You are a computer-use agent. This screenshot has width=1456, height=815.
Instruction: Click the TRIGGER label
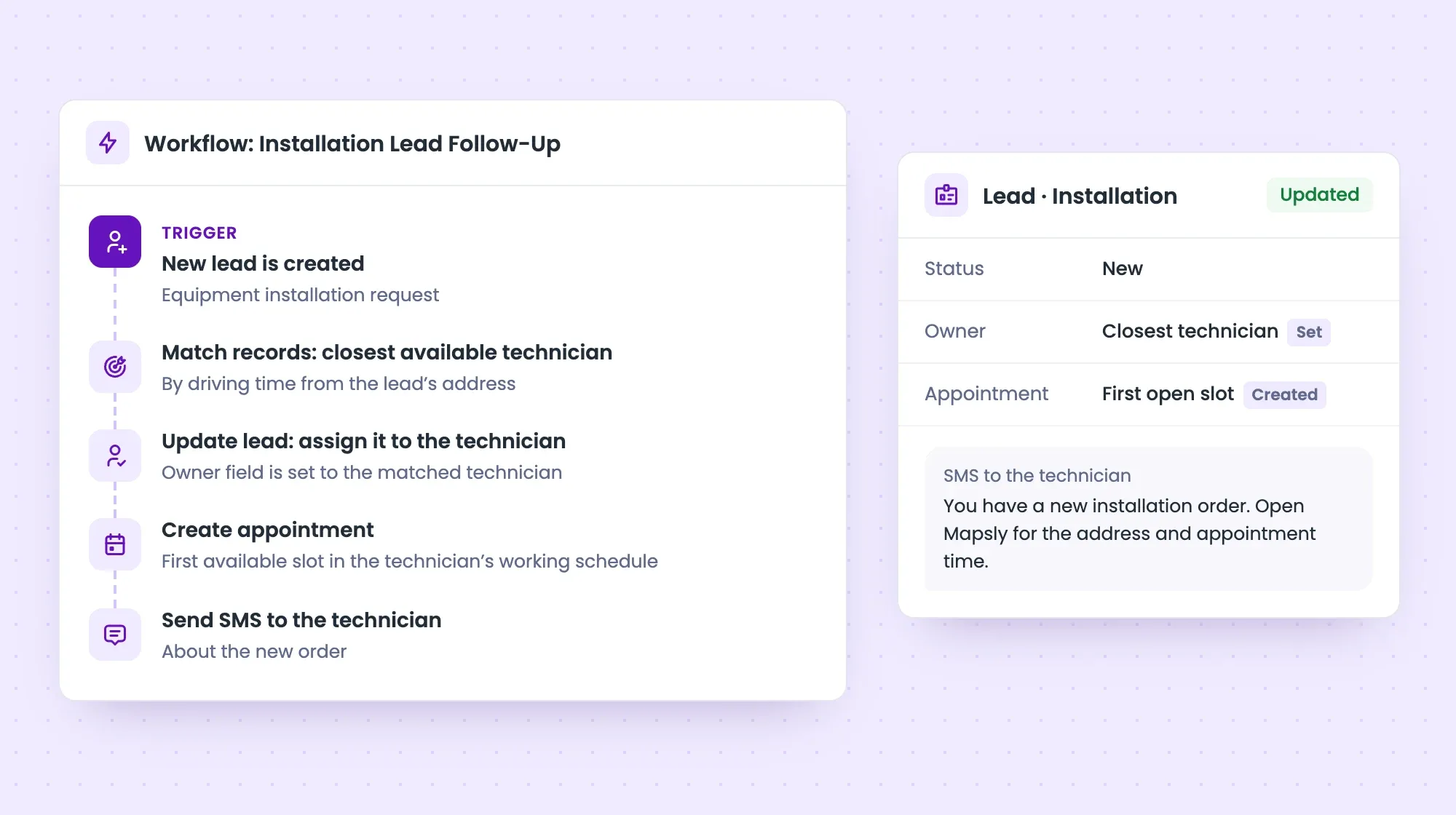pyautogui.click(x=199, y=233)
